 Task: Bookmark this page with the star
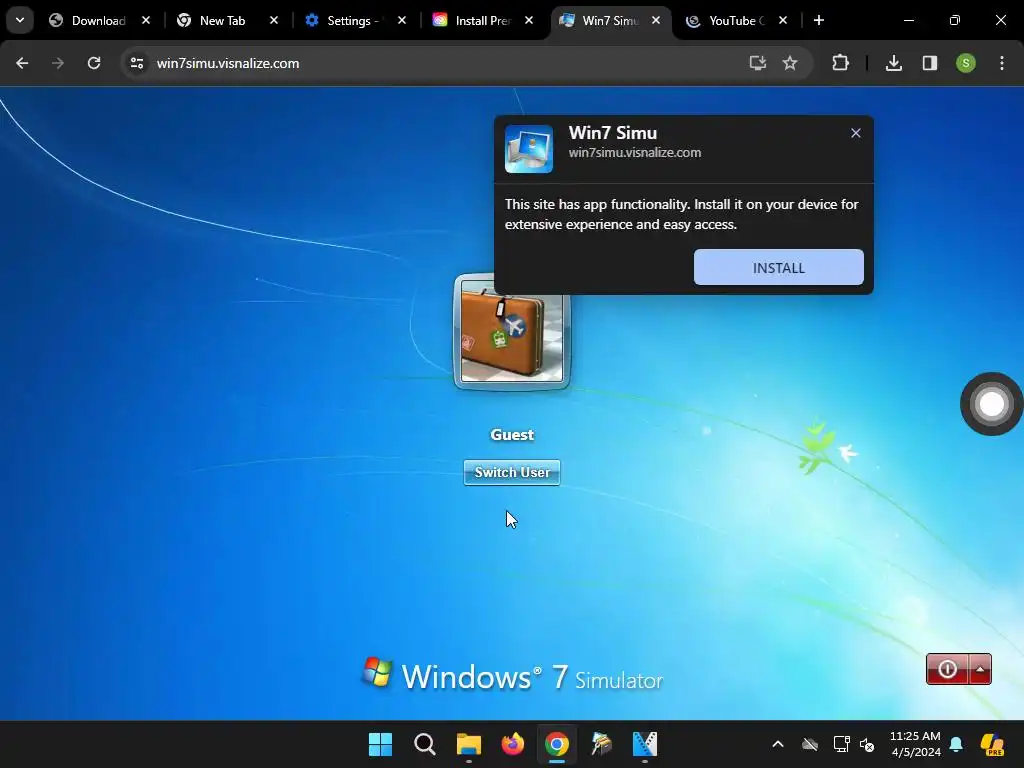coord(790,63)
